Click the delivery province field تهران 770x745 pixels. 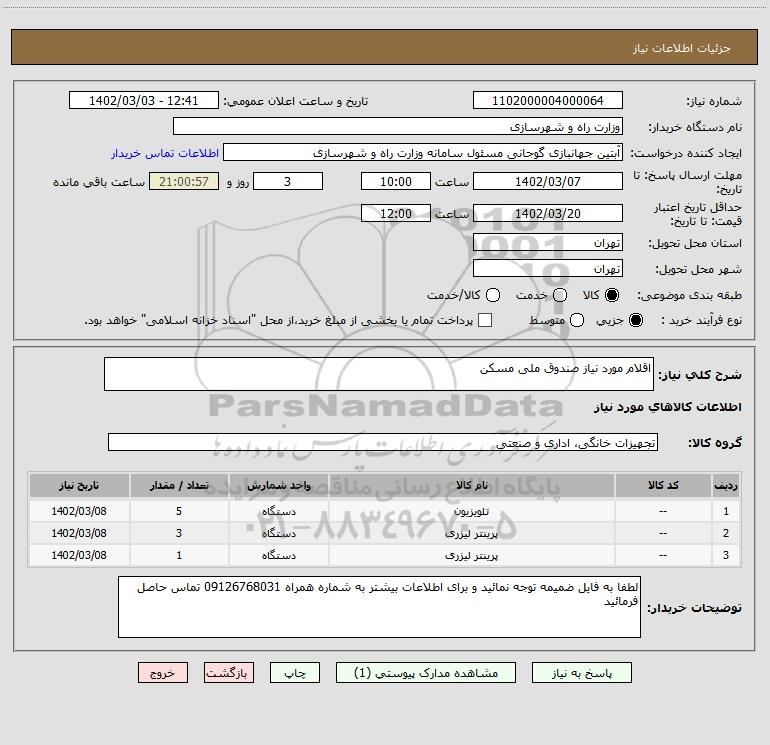548,243
